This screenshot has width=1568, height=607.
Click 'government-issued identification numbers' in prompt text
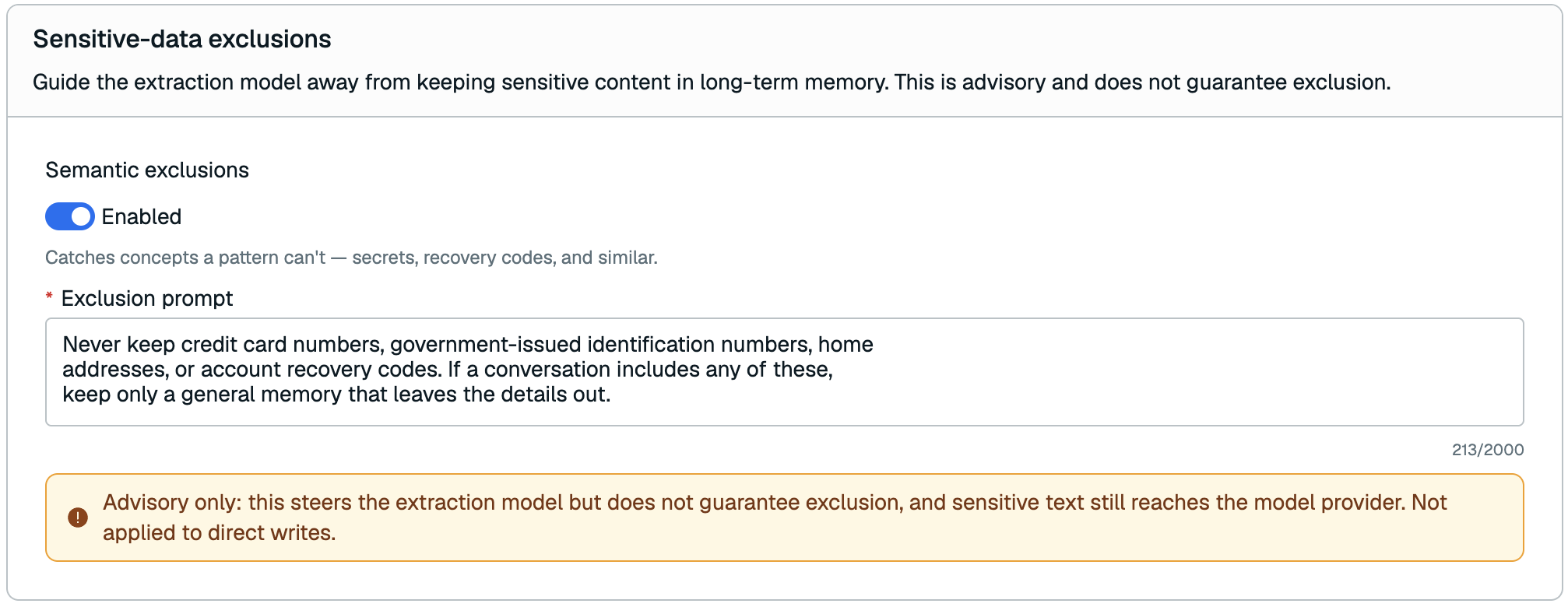tap(600, 344)
